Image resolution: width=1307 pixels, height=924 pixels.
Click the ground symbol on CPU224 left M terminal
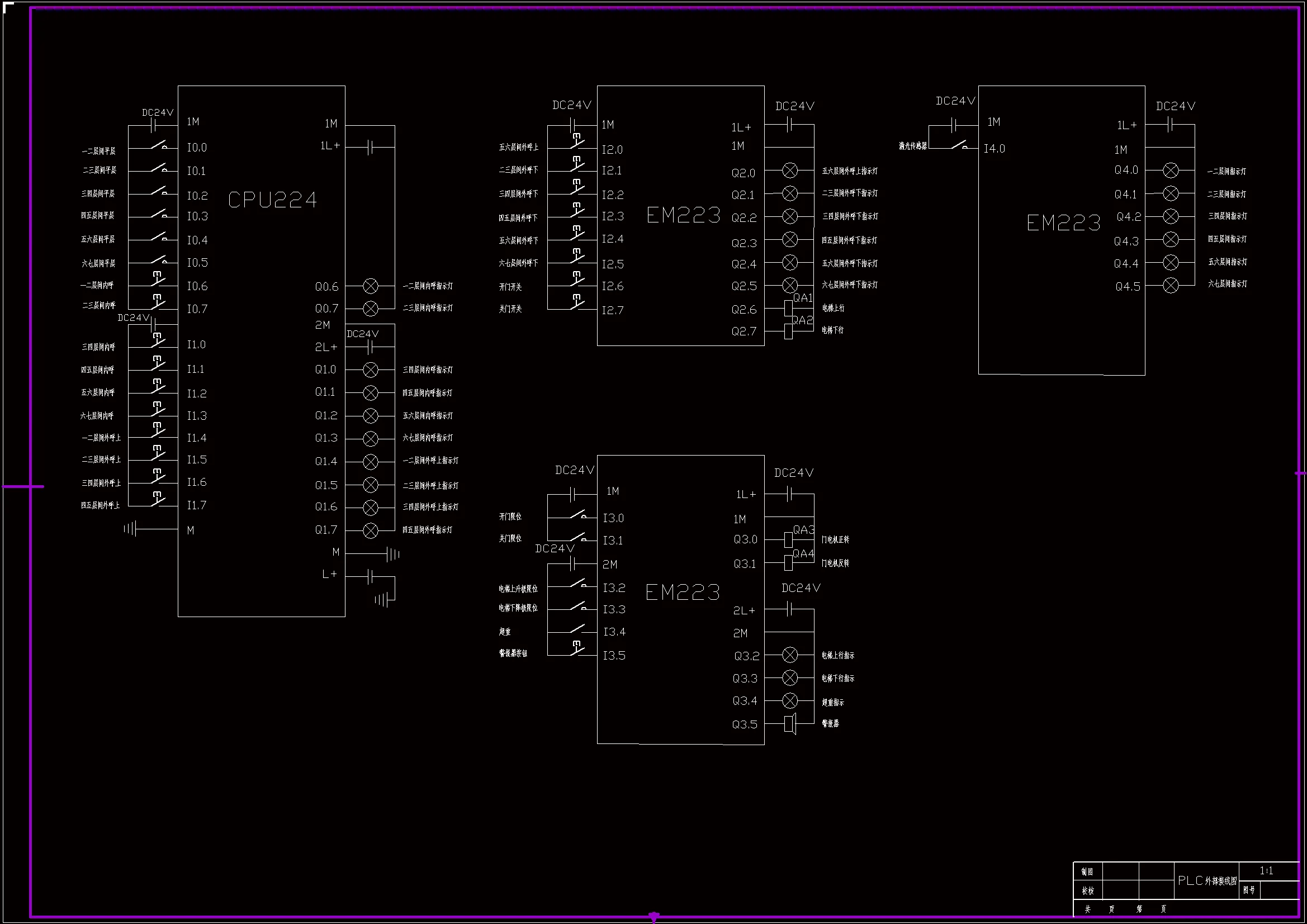tap(131, 529)
